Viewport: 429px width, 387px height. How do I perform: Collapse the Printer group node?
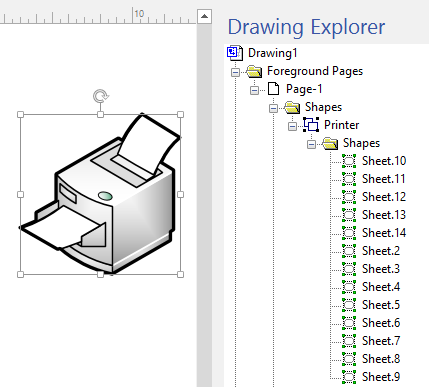click(292, 126)
